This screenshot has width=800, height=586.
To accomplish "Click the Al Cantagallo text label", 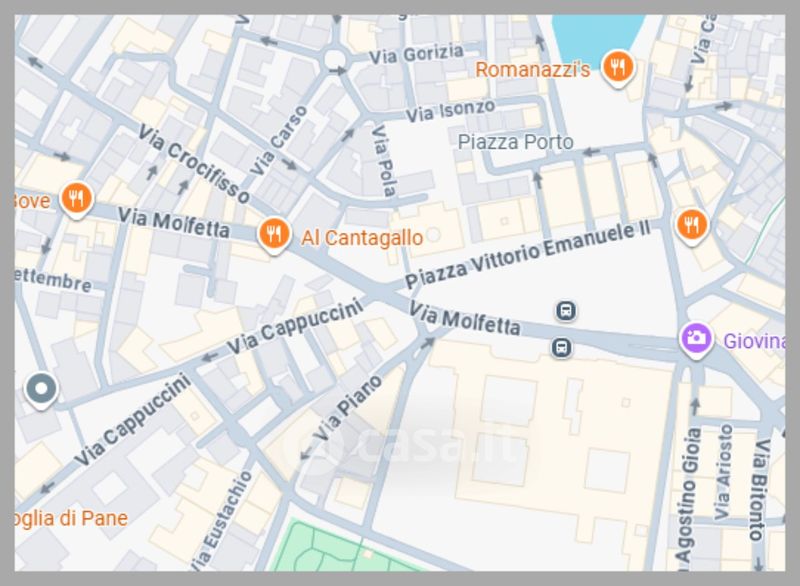I will (x=362, y=238).
